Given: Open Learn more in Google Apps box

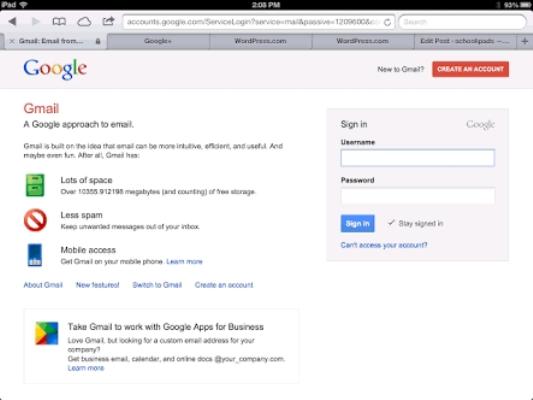Looking at the screenshot, I should click(86, 368).
